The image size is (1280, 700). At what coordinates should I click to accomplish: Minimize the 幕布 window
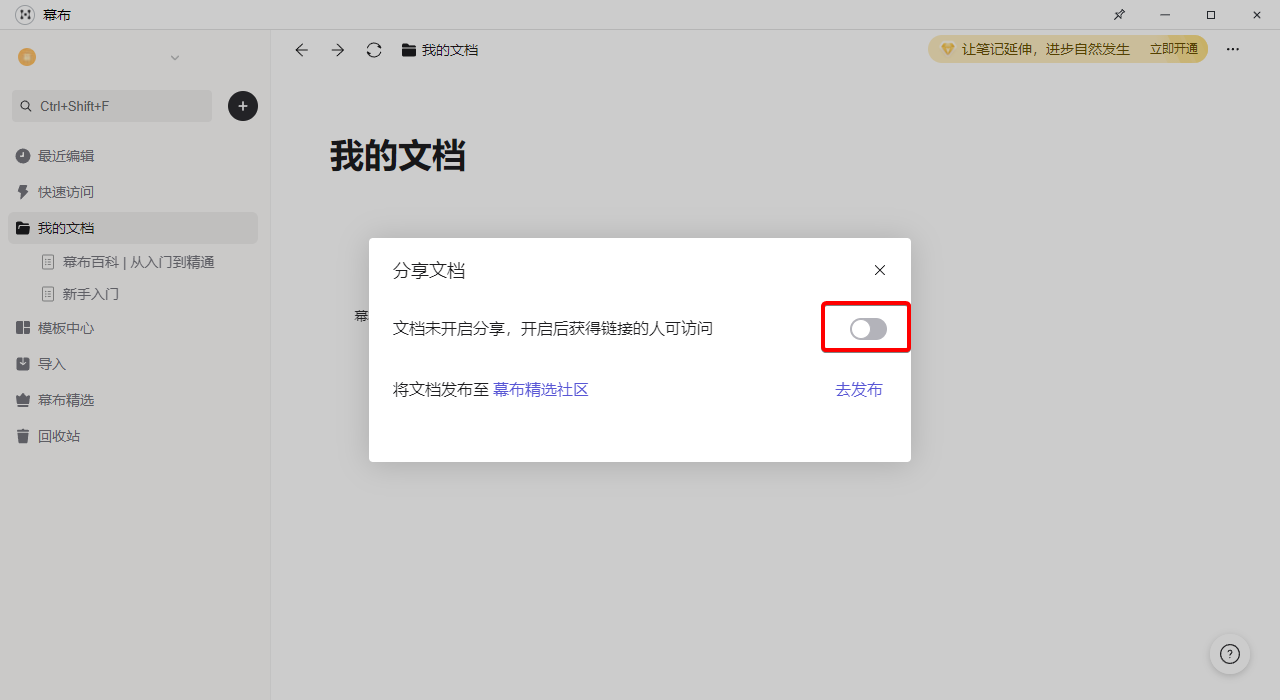point(1165,15)
